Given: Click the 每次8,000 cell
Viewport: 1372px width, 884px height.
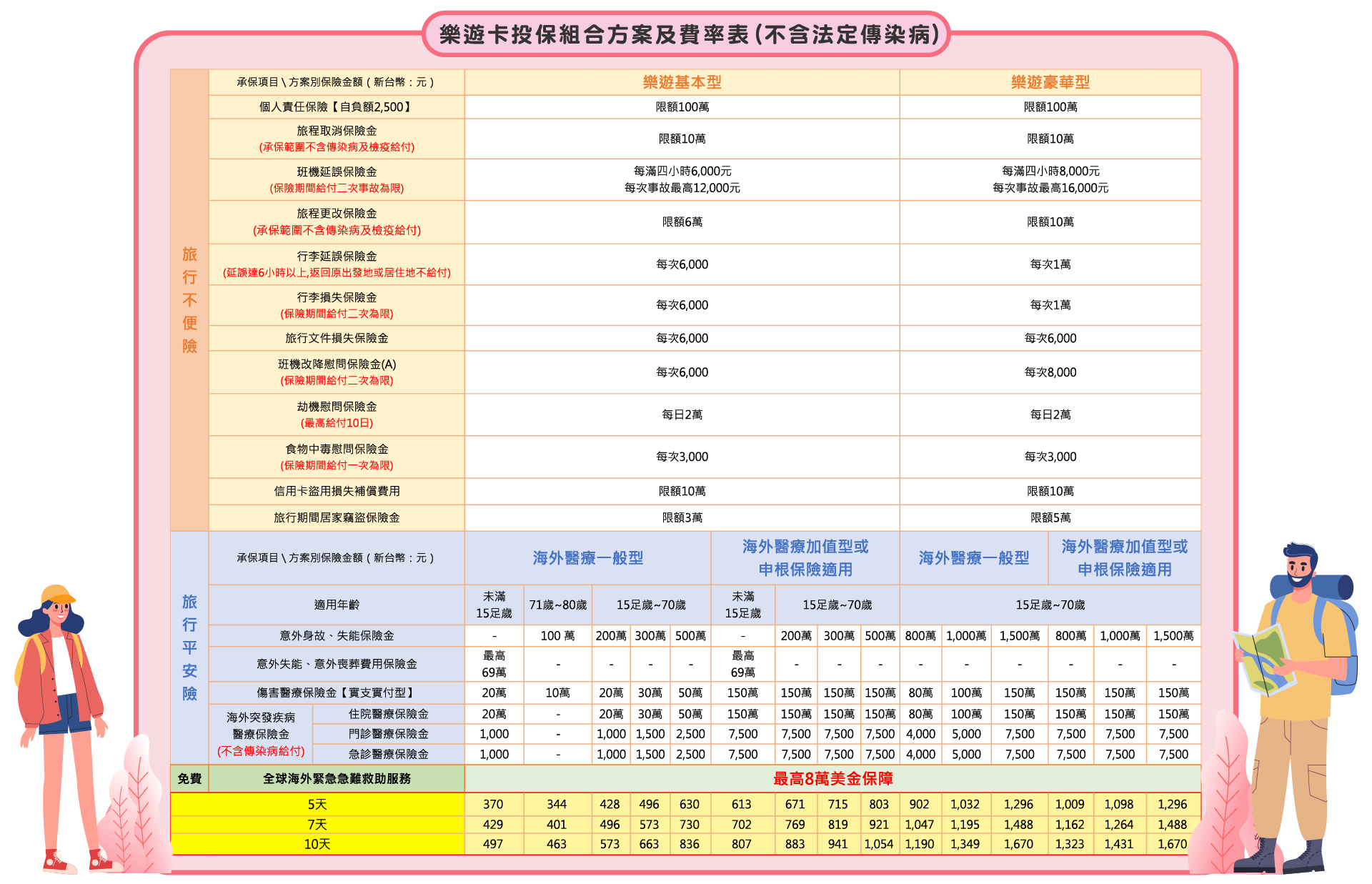Looking at the screenshot, I should coord(1050,372).
